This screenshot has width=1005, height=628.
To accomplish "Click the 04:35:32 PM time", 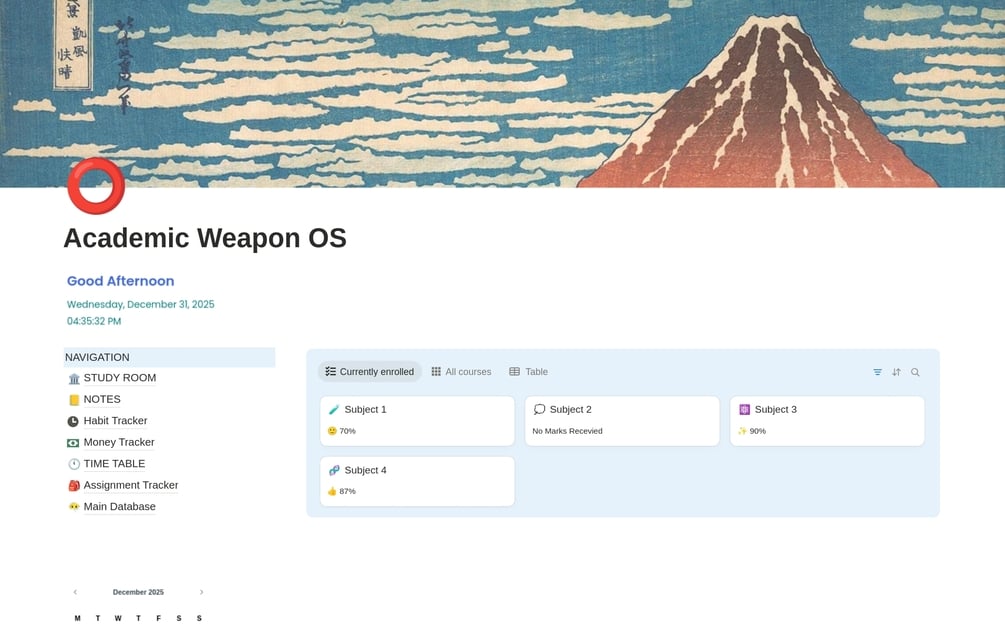I will click(x=94, y=321).
